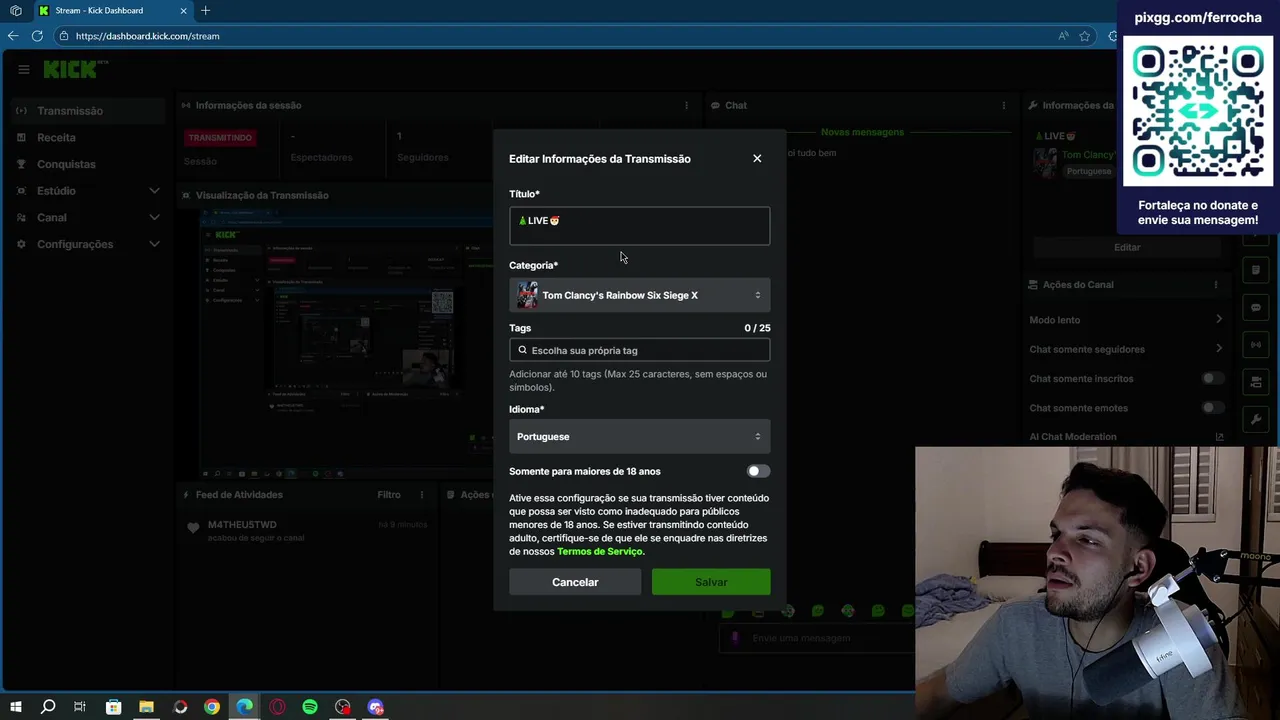The height and width of the screenshot is (720, 1280).
Task: Click the TRANSMITINDO status badge
Action: [220, 137]
